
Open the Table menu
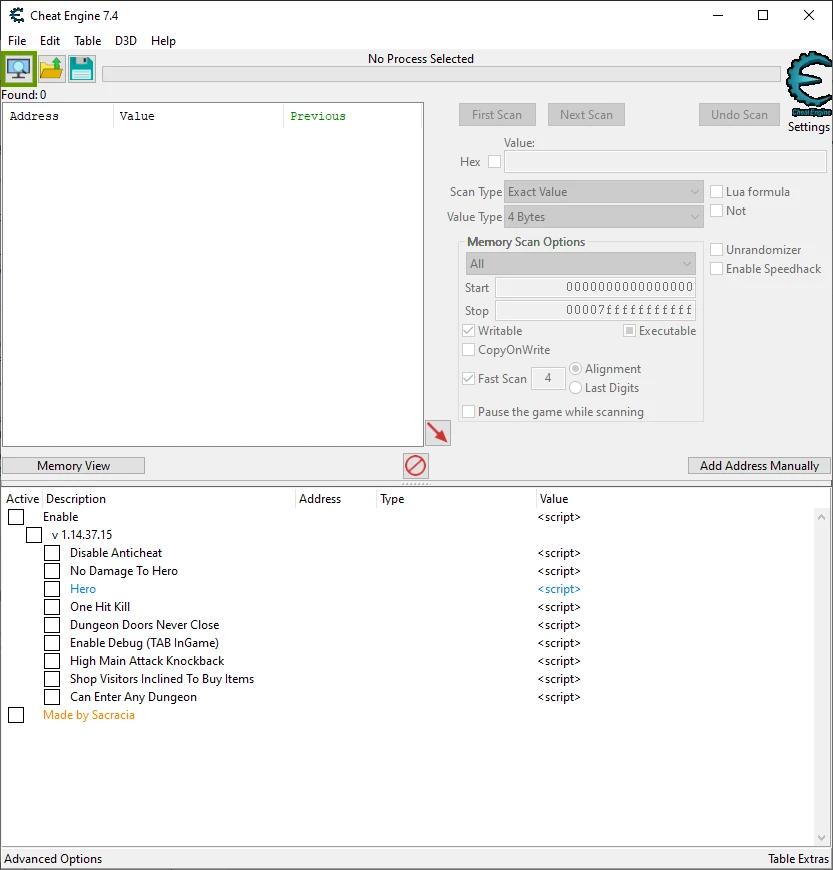click(x=88, y=41)
